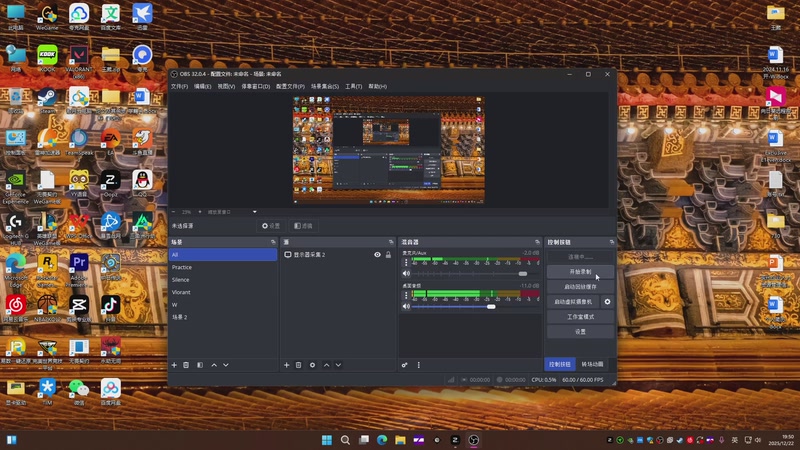Toggle 启动虚拟摄像机 button
The image size is (800, 450).
(573, 302)
